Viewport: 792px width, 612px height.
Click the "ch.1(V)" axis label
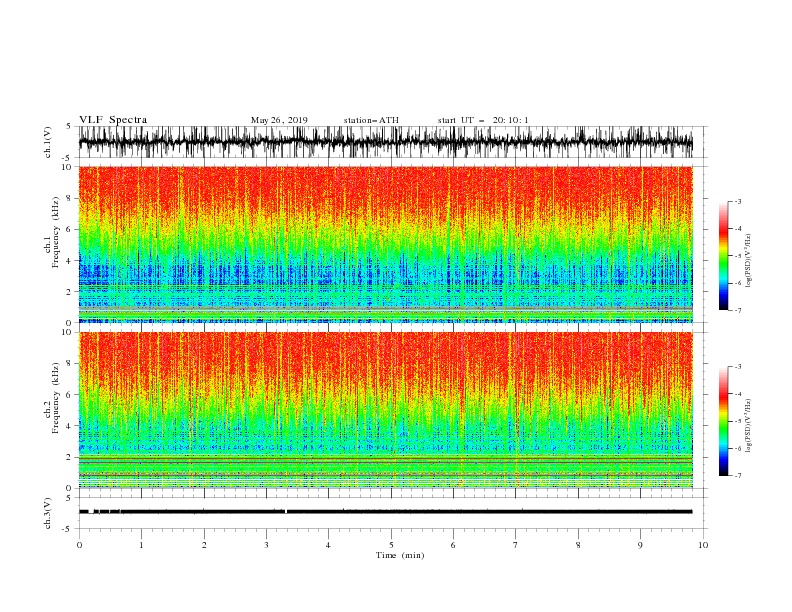(48, 142)
